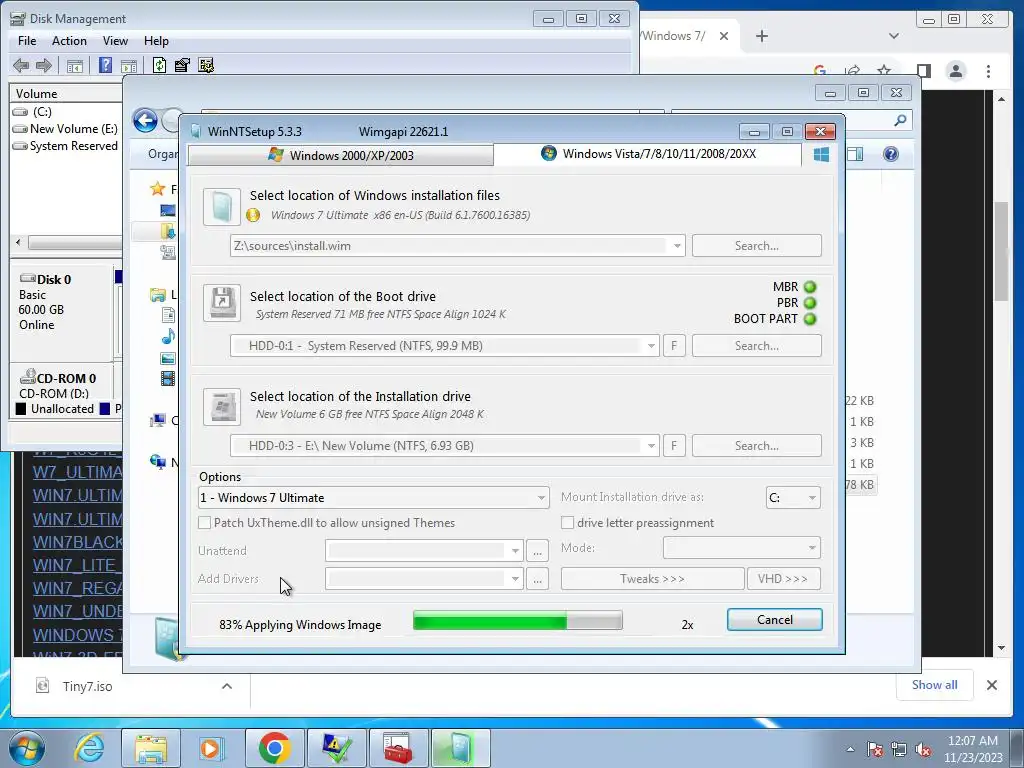Open the Add Drivers dropdown
The height and width of the screenshot is (768, 1024).
click(x=424, y=579)
